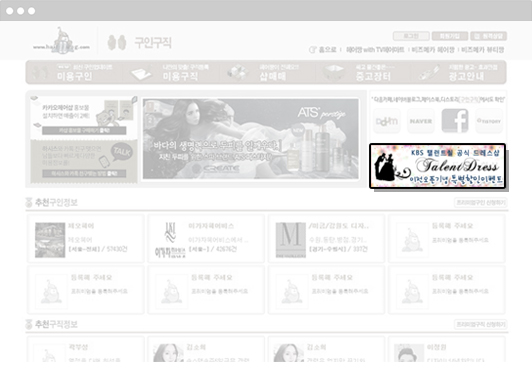The width and height of the screenshot is (532, 368).
Task: Click the site mascot logo in header
Action: [62, 41]
